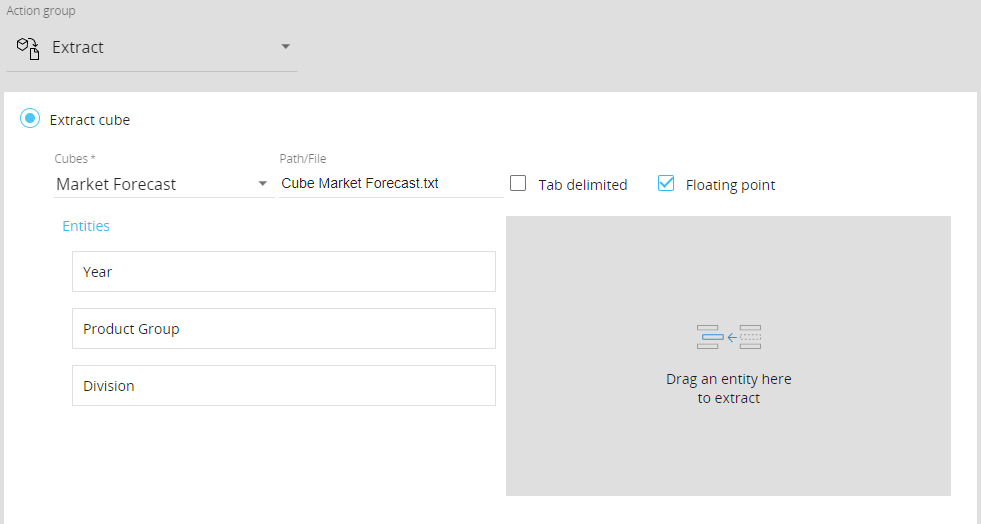Click the 'Drag an entity here' text
The image size is (981, 524).
(728, 380)
